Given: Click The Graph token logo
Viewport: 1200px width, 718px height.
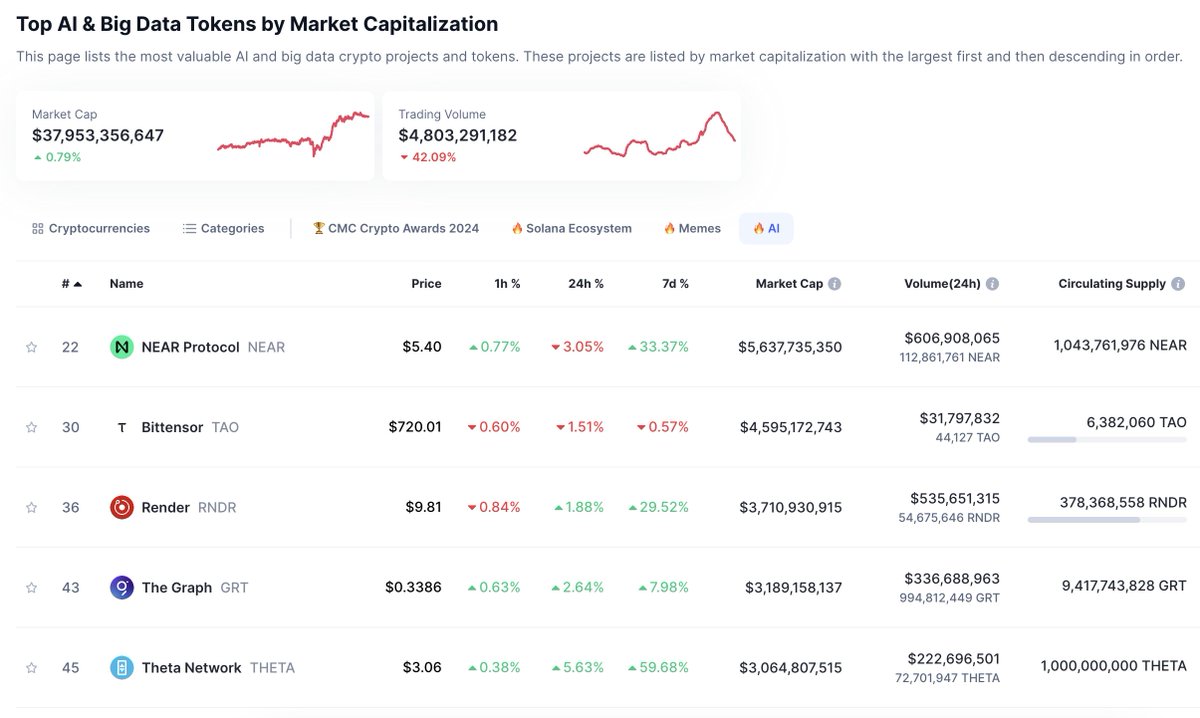Looking at the screenshot, I should click(x=120, y=587).
